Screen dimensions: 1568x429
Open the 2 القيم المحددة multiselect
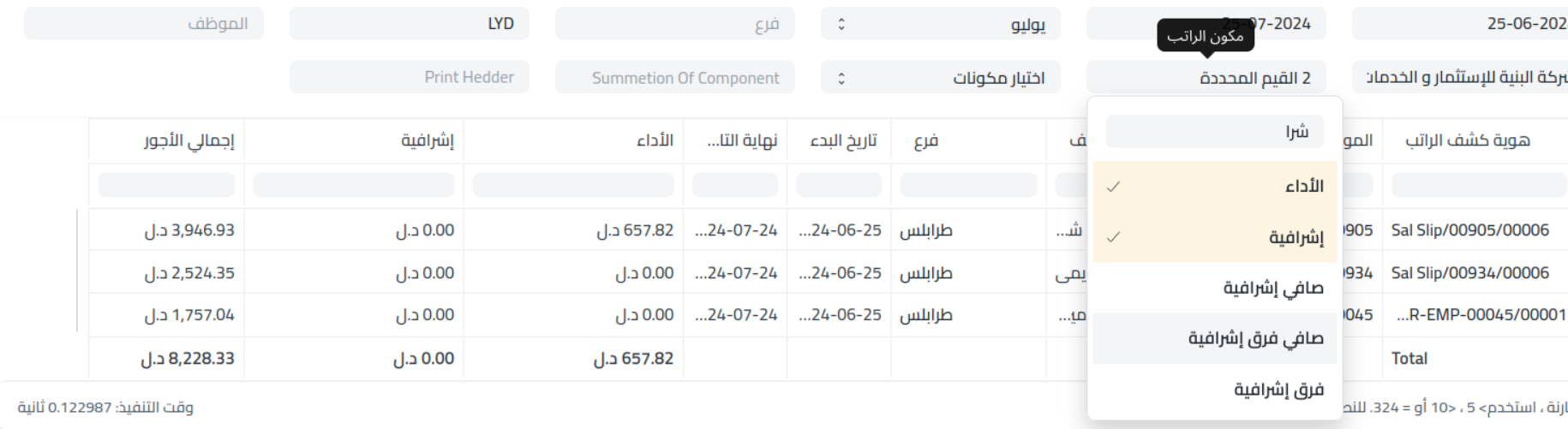point(1206,78)
